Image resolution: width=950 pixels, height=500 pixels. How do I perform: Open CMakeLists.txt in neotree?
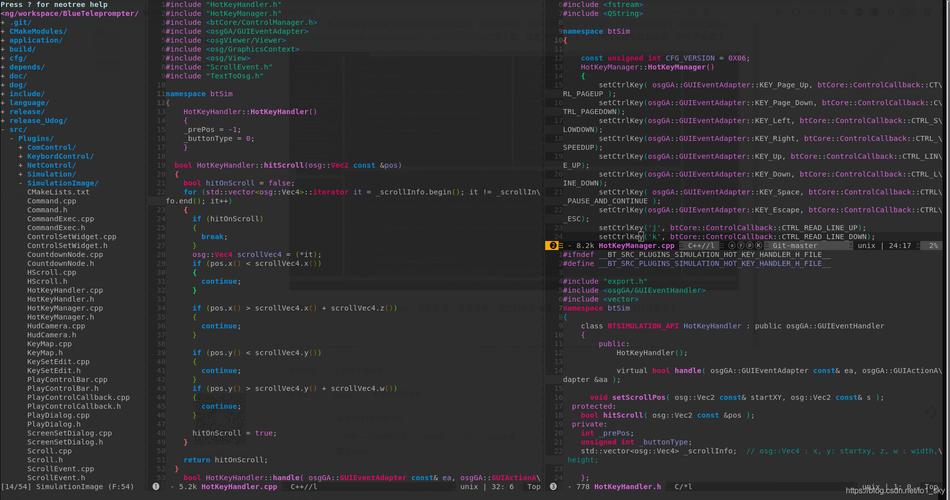tap(58, 192)
